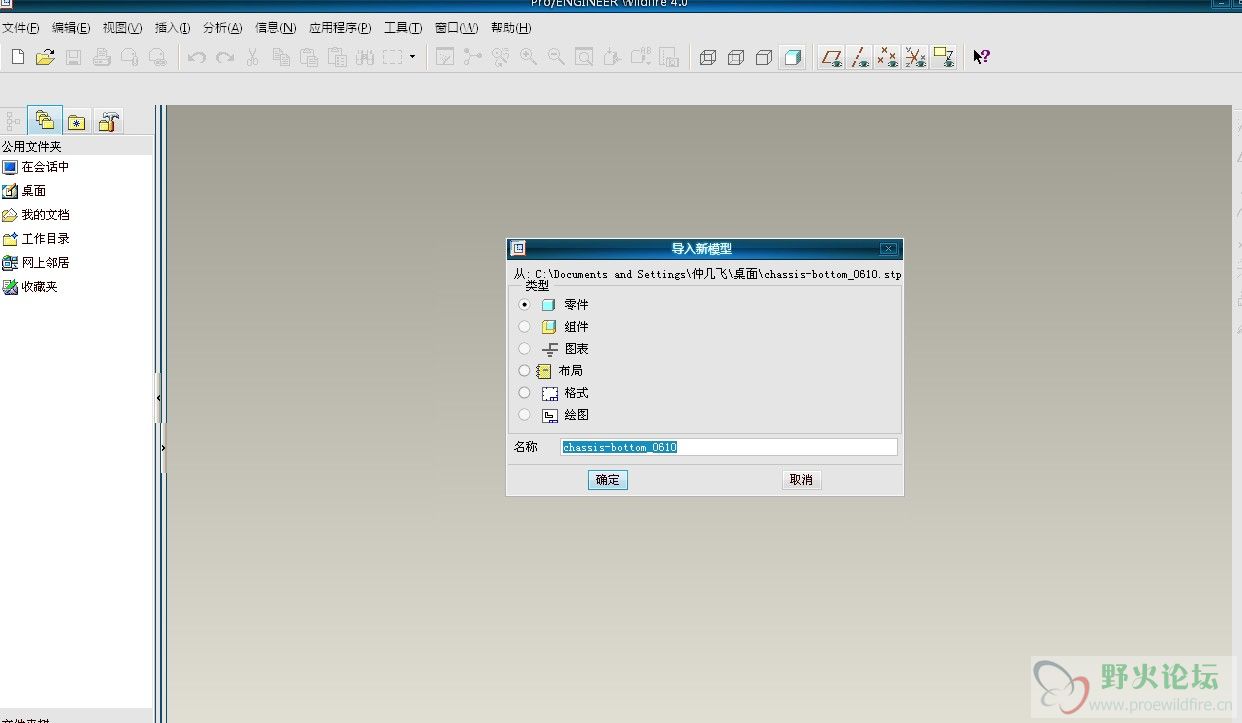Open the 插入(I) menu
Image resolution: width=1242 pixels, height=723 pixels.
click(x=172, y=28)
